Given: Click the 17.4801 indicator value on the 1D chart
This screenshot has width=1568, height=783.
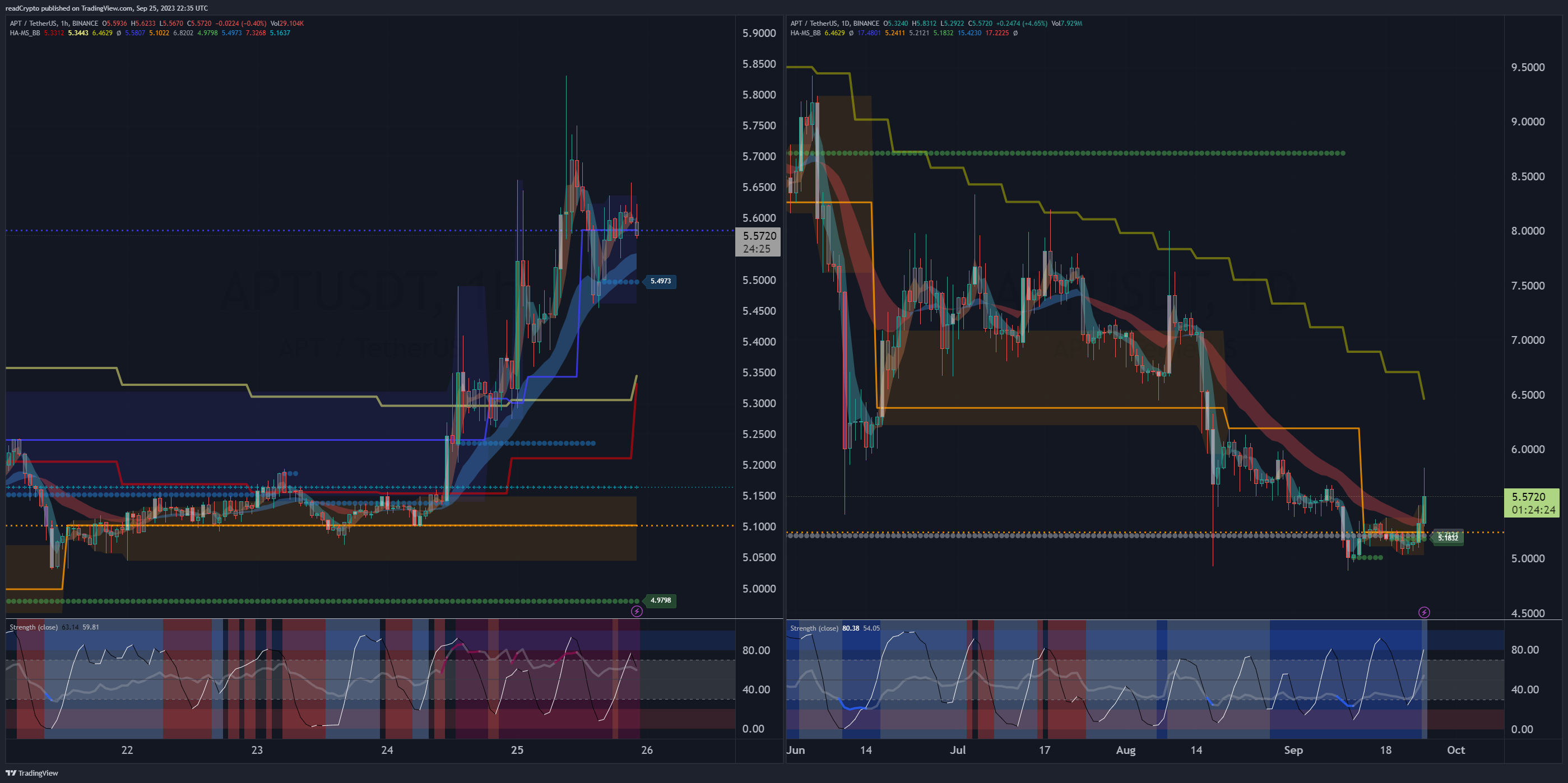Looking at the screenshot, I should coord(869,33).
